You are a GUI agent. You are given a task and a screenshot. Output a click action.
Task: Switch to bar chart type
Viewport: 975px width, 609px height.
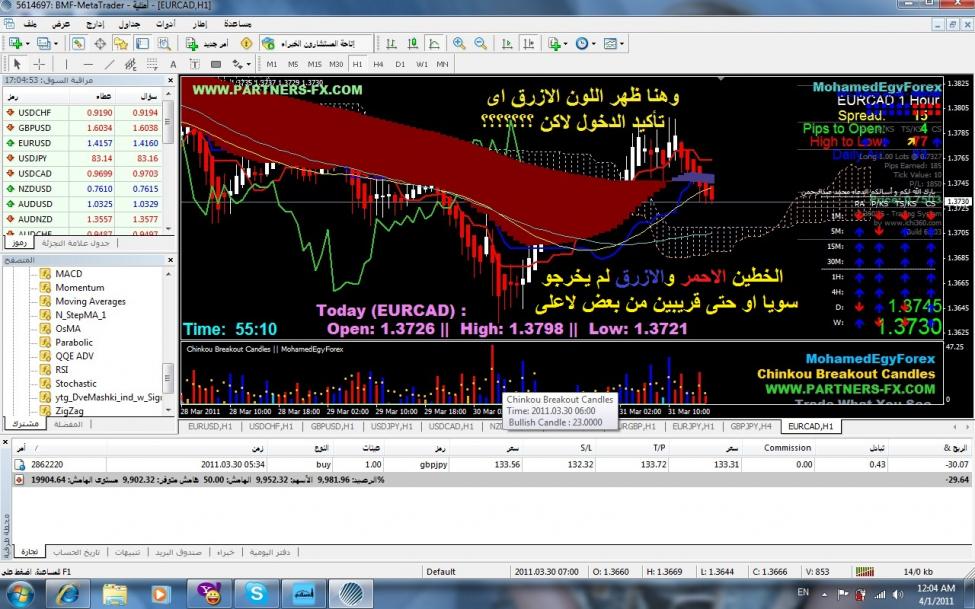click(x=391, y=44)
